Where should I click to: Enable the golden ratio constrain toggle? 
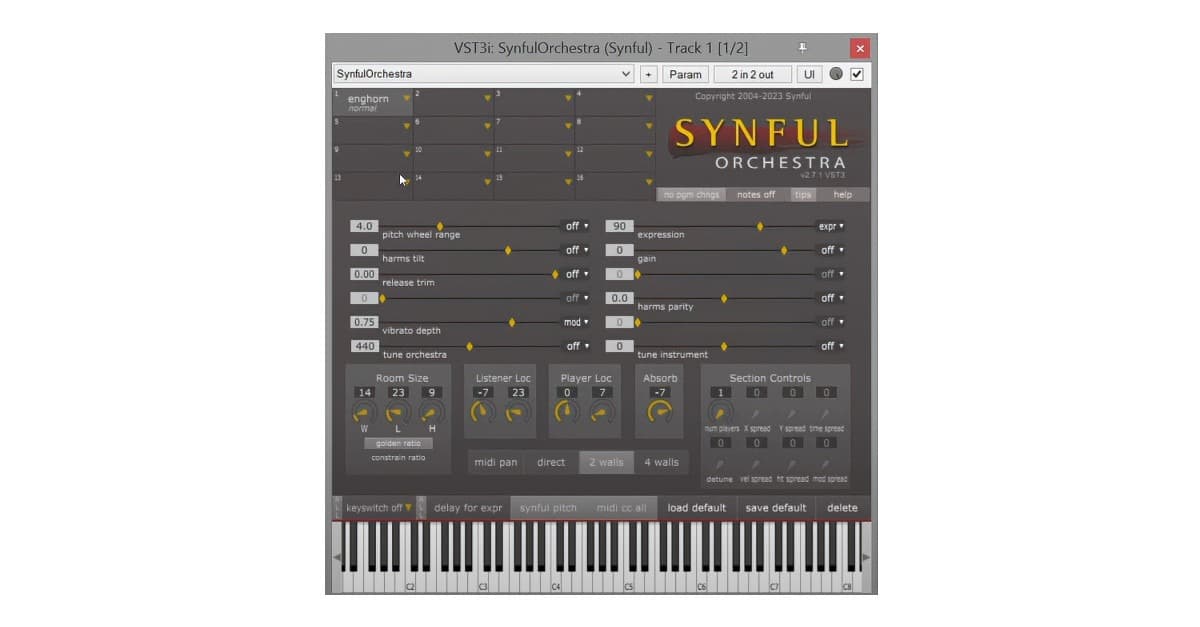pyautogui.click(x=397, y=441)
